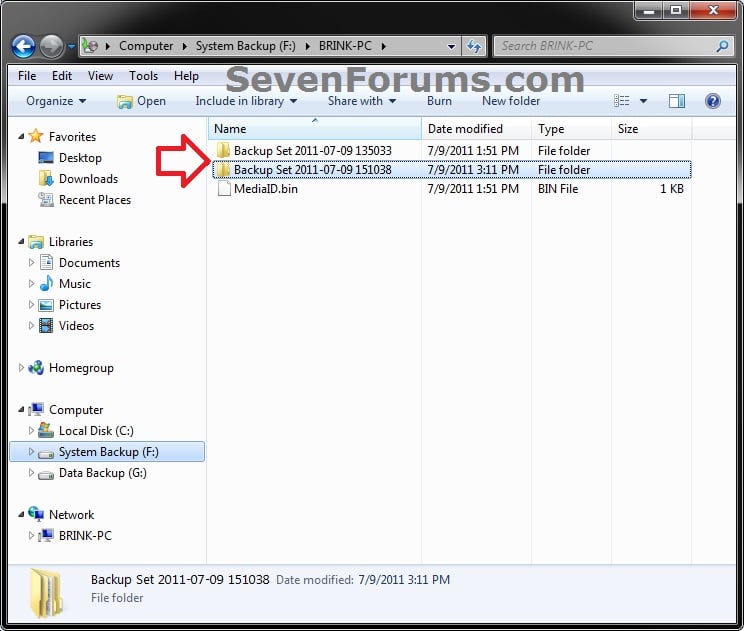Expand Local Disk (C:)
Image resolution: width=744 pixels, height=631 pixels.
tap(31, 431)
